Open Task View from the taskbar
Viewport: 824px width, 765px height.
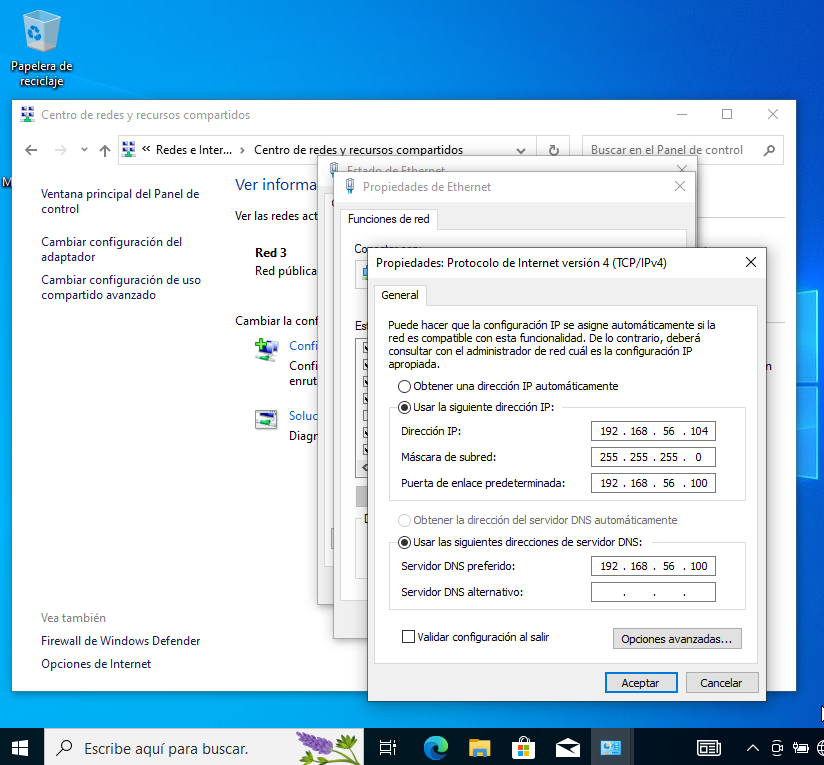(388, 748)
